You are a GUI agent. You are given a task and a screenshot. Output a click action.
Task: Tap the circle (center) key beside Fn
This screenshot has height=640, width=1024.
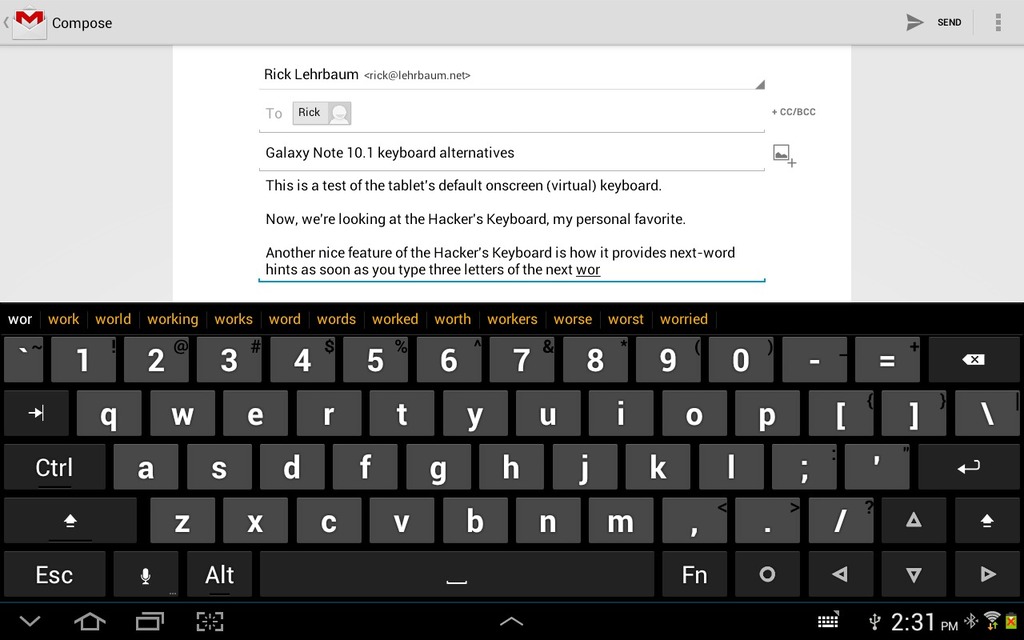coord(767,575)
